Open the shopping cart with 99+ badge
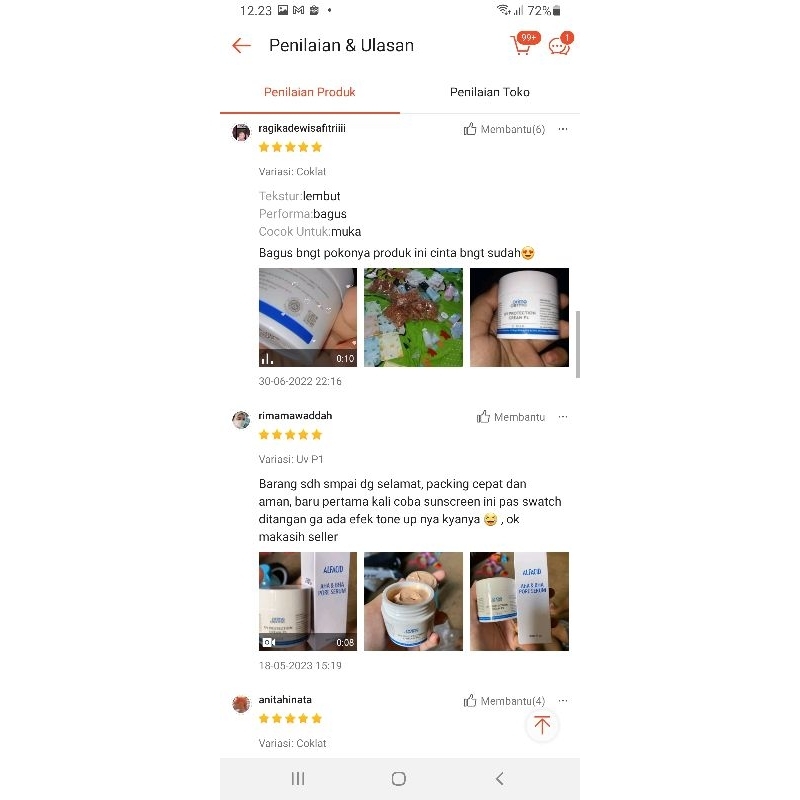 pos(522,44)
